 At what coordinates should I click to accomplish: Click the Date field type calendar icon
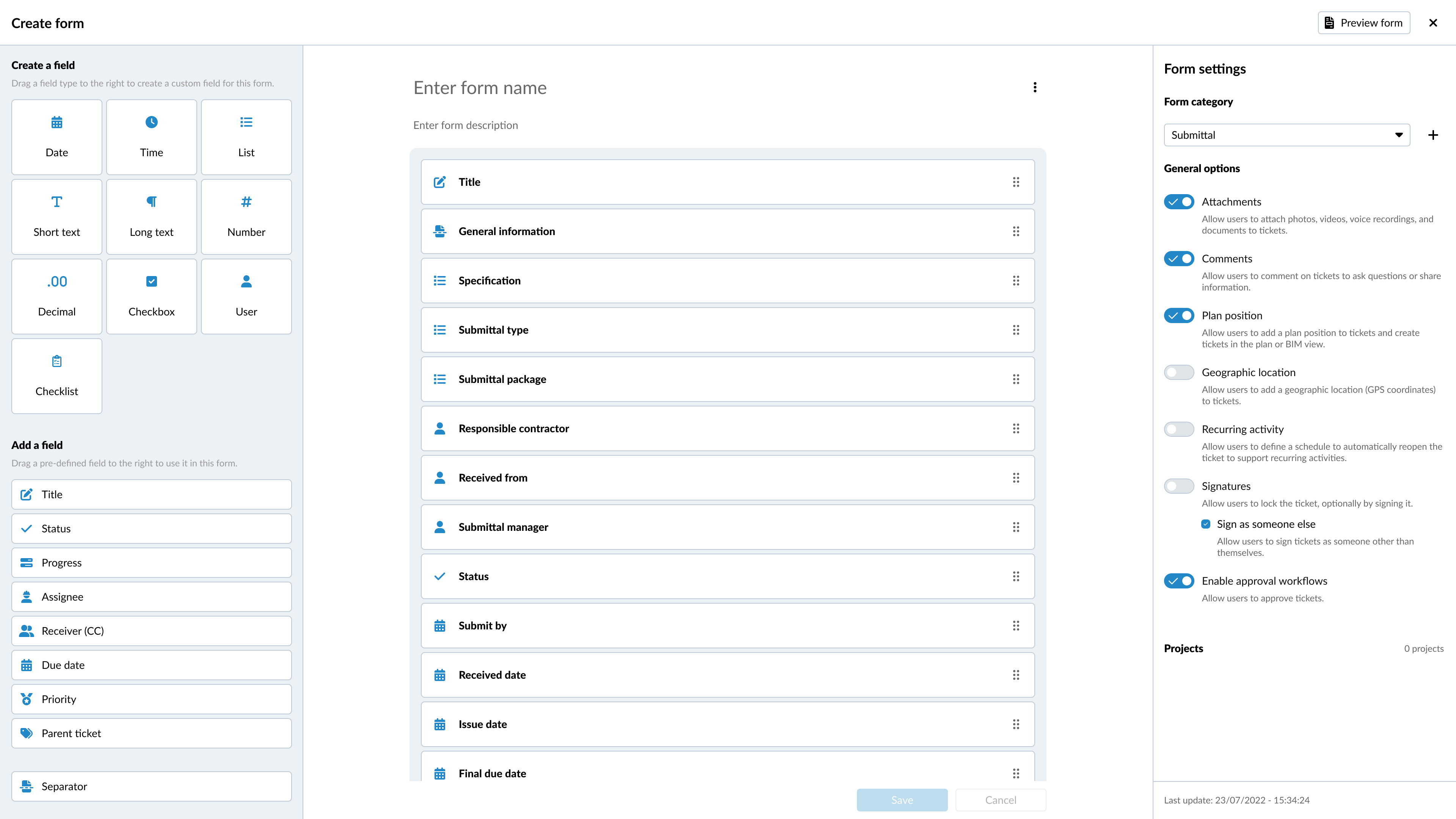tap(56, 122)
